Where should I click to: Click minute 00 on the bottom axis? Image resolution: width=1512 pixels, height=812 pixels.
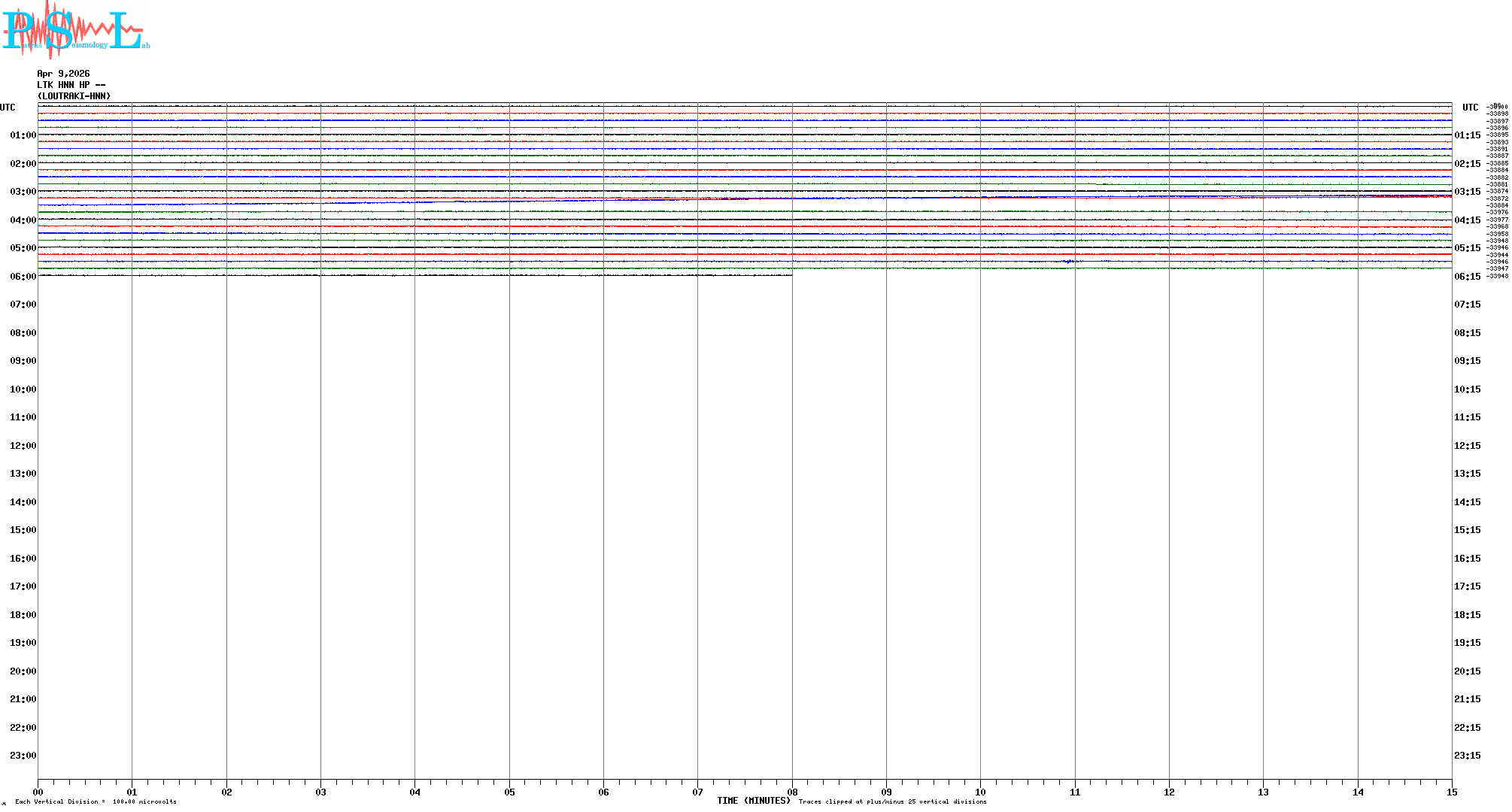tap(38, 792)
